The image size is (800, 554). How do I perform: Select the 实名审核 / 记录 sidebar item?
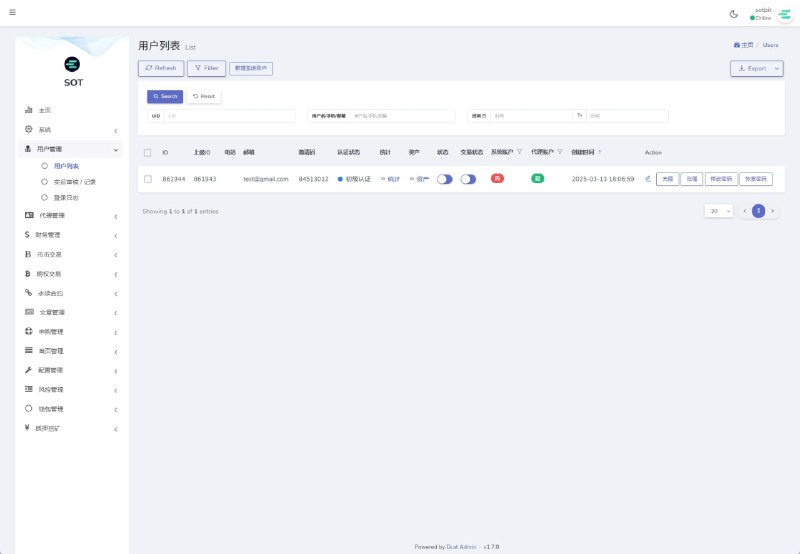click(74, 182)
